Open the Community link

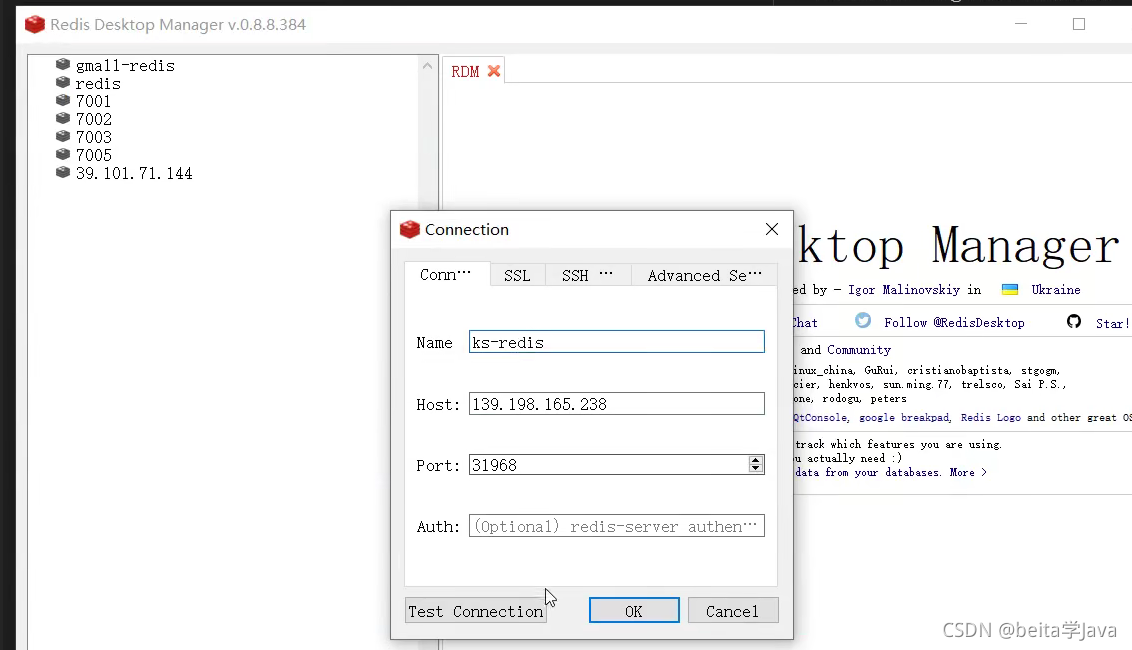point(859,350)
